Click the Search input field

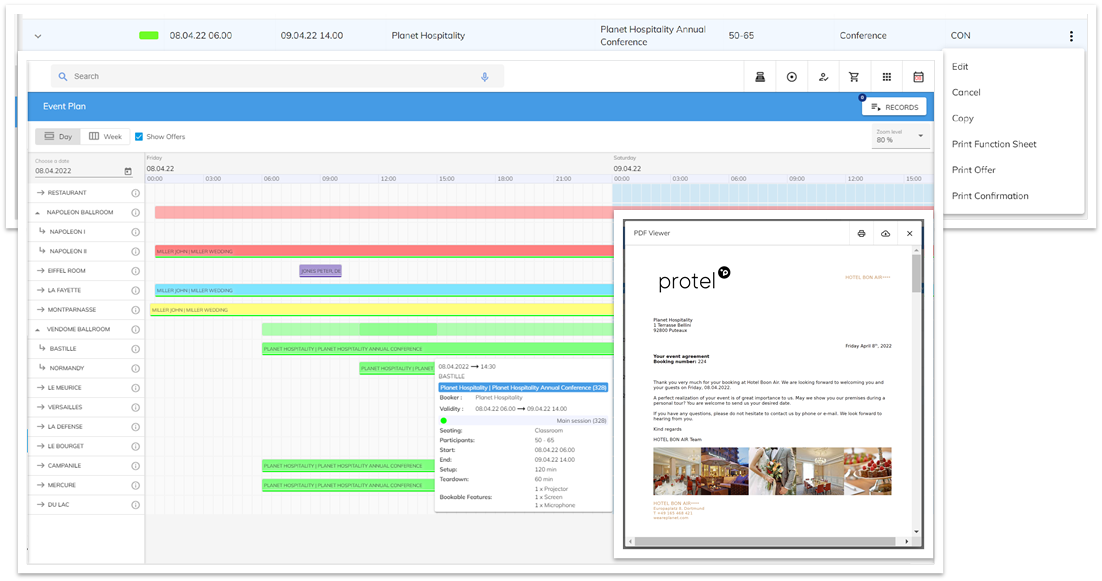click(x=277, y=76)
